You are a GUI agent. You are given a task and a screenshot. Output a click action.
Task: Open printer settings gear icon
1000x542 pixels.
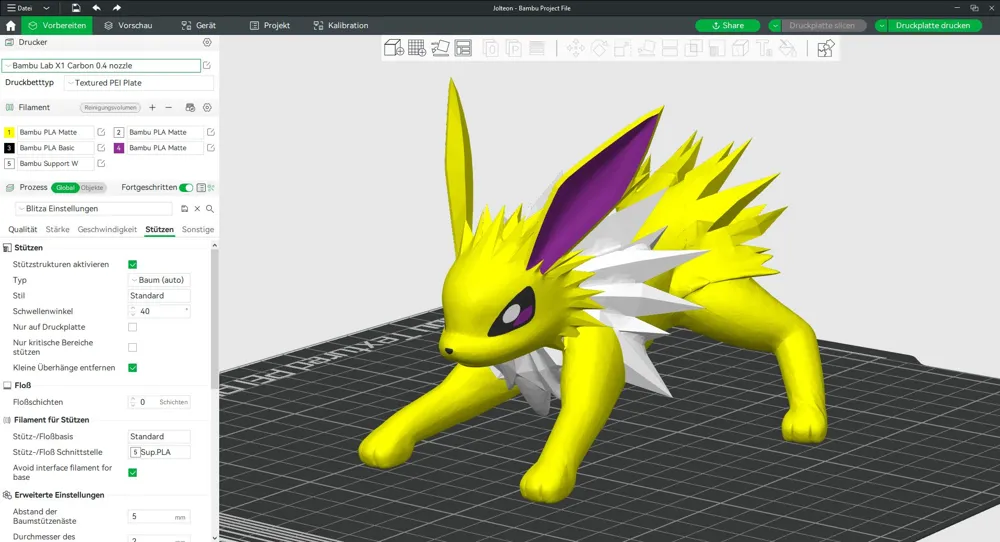(x=207, y=42)
